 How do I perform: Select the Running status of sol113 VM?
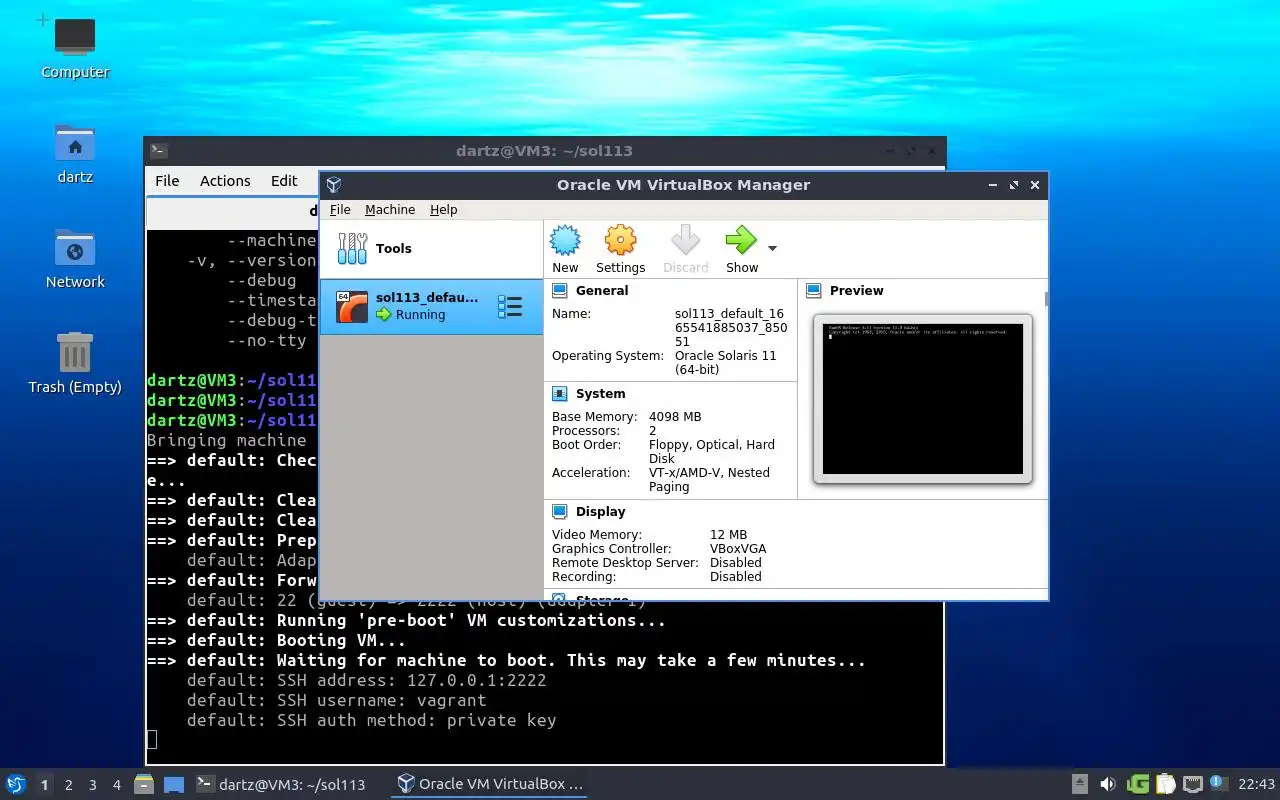420,315
